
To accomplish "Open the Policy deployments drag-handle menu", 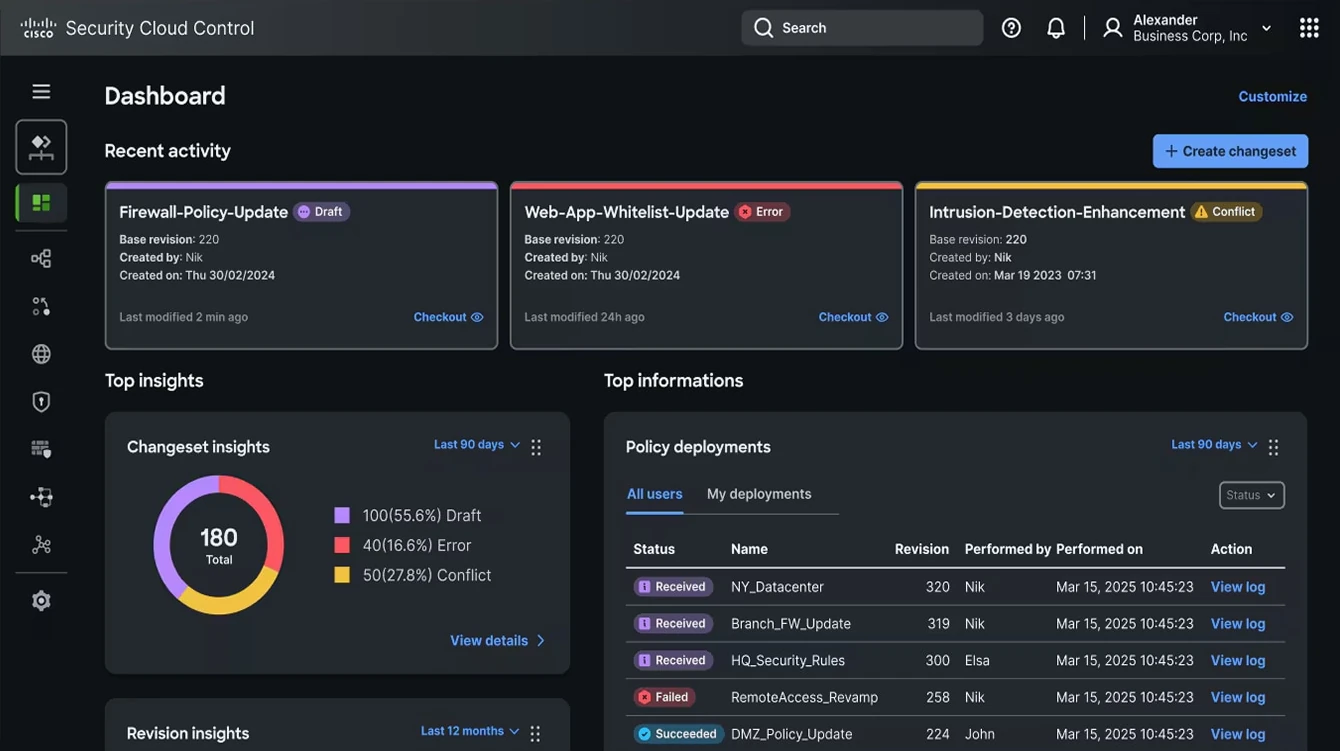I will tap(1273, 447).
